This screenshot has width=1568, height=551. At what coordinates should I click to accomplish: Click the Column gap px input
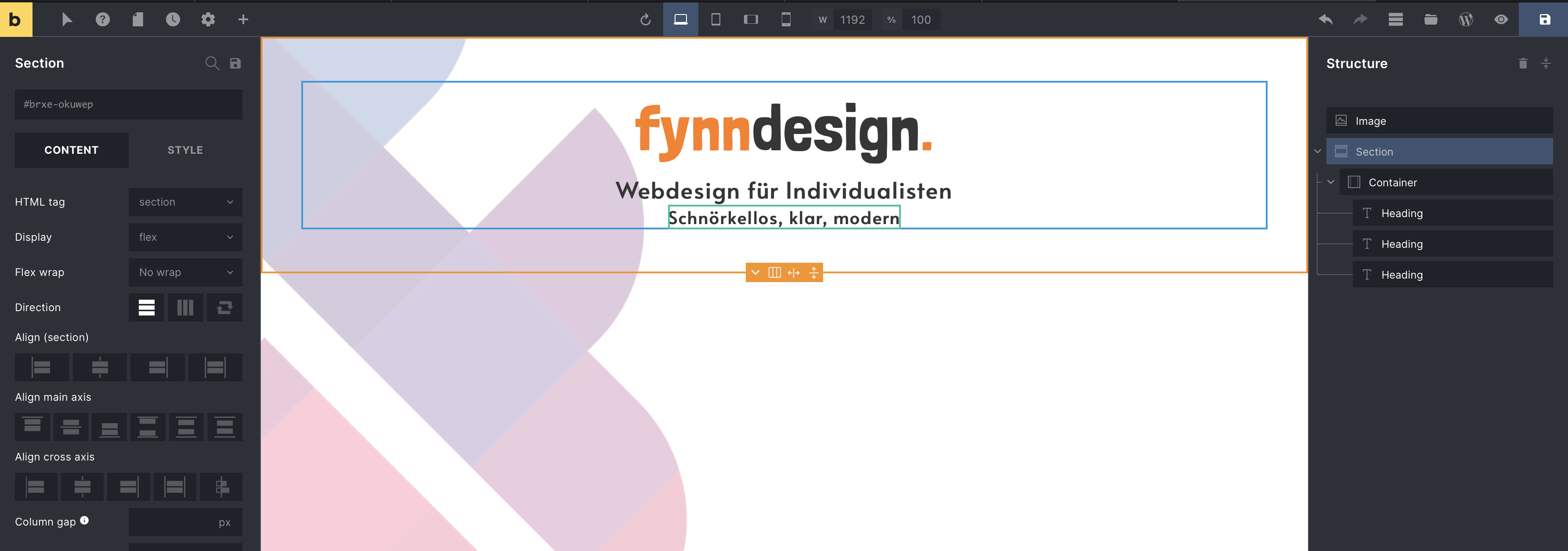click(185, 522)
